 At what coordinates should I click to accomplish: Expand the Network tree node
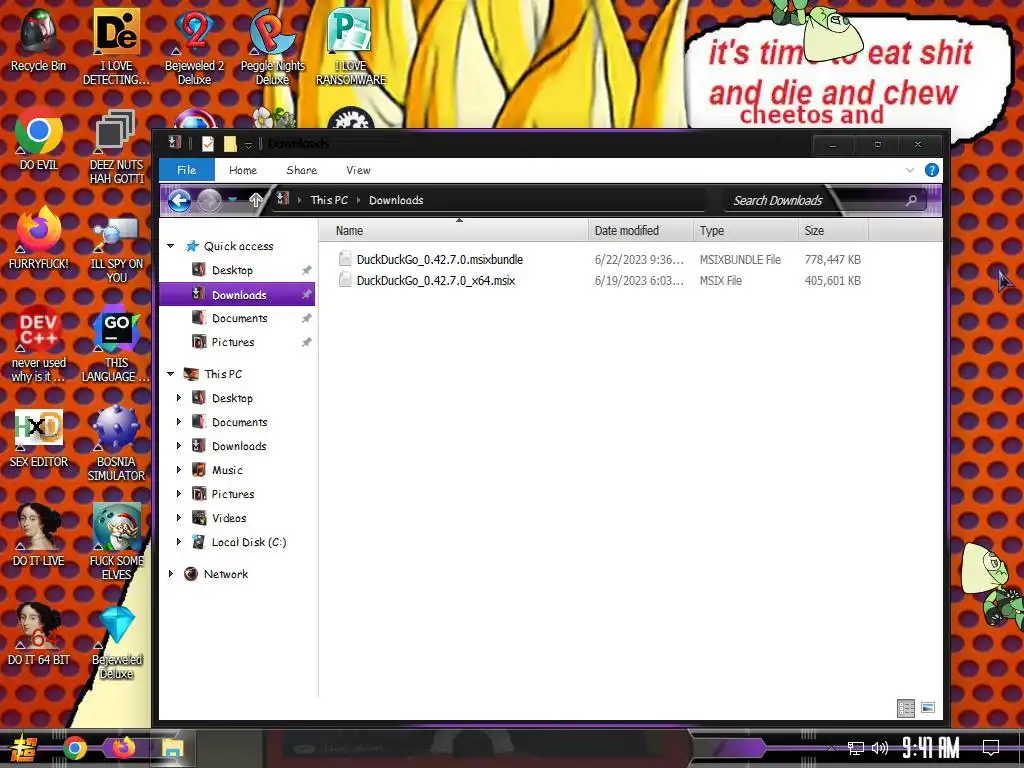pos(170,574)
